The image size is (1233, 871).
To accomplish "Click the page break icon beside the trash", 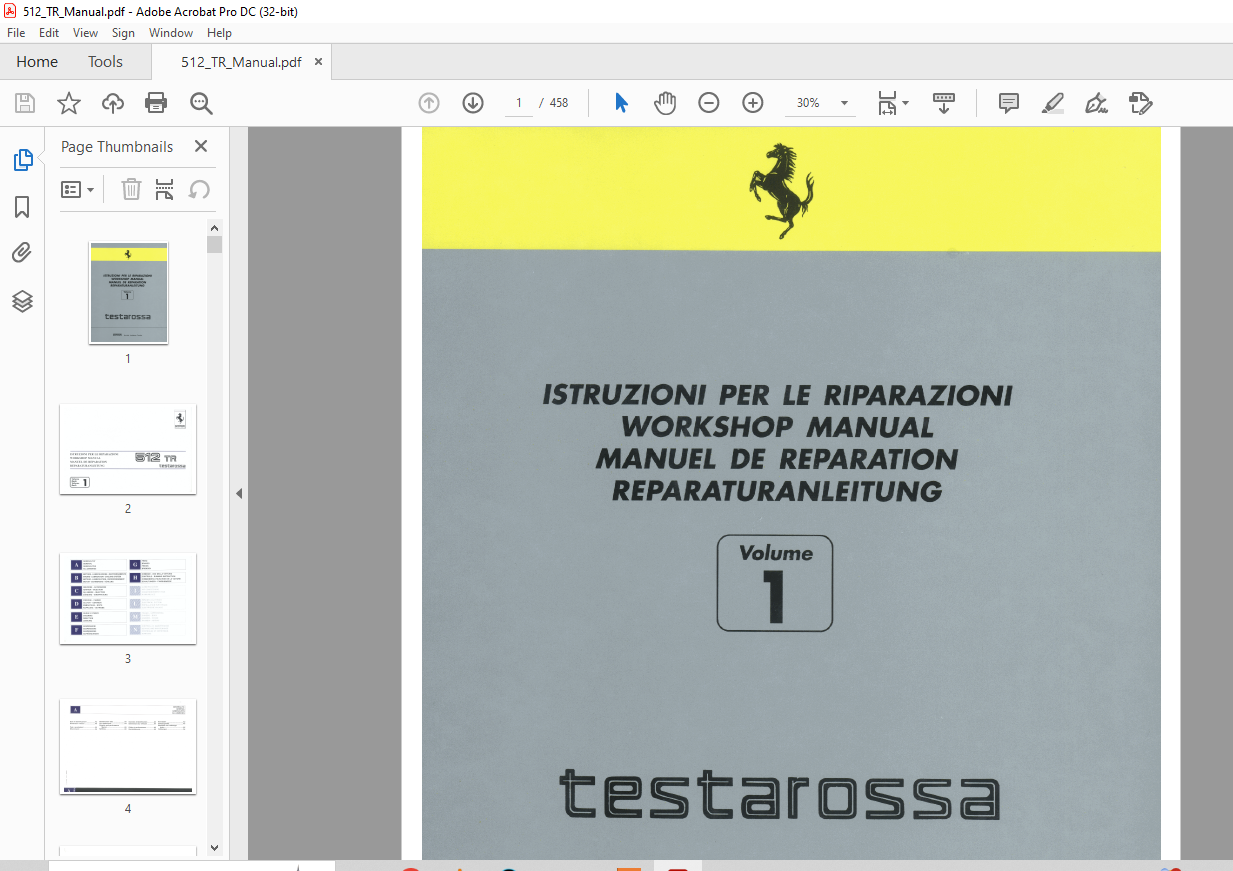I will tap(165, 189).
